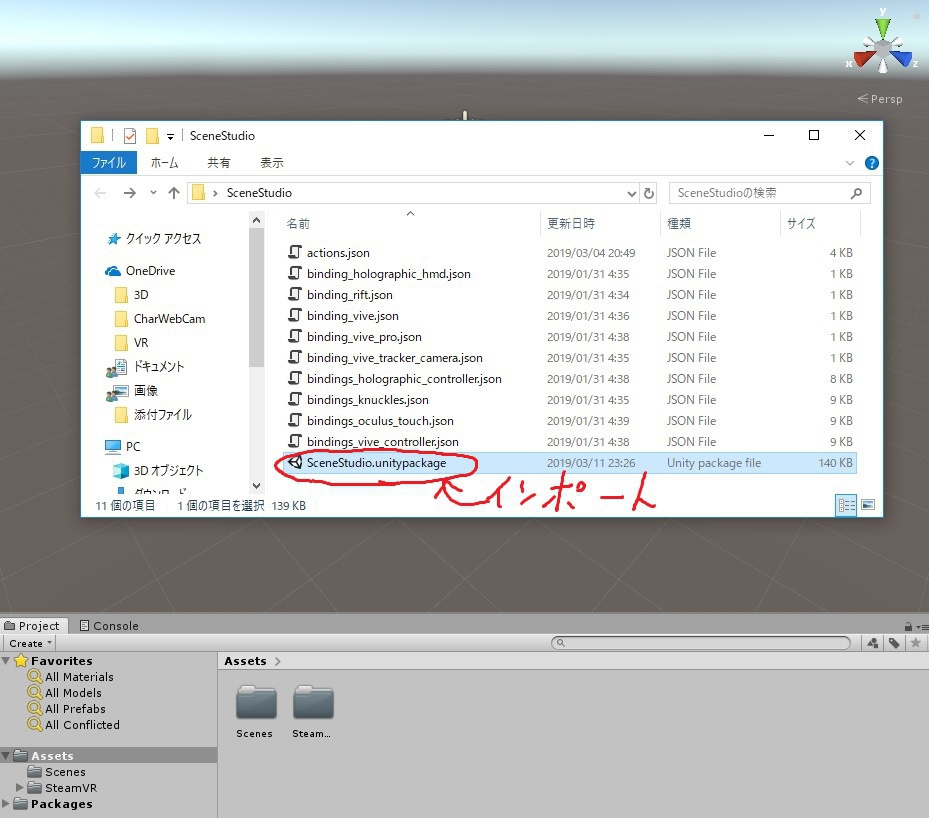Image resolution: width=929 pixels, height=818 pixels.
Task: Open the quick access toolbar customize dropdown
Action: coord(170,137)
